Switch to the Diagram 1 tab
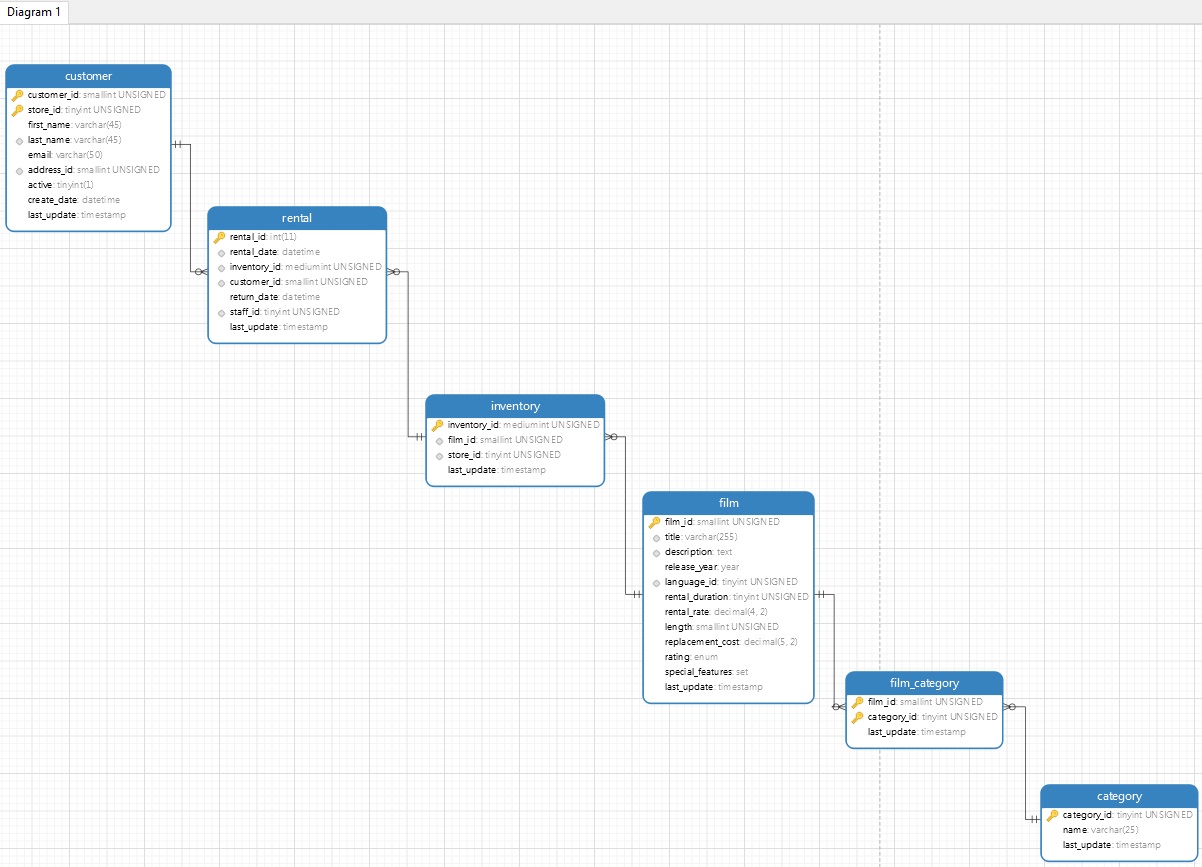This screenshot has height=867, width=1202. (x=33, y=12)
